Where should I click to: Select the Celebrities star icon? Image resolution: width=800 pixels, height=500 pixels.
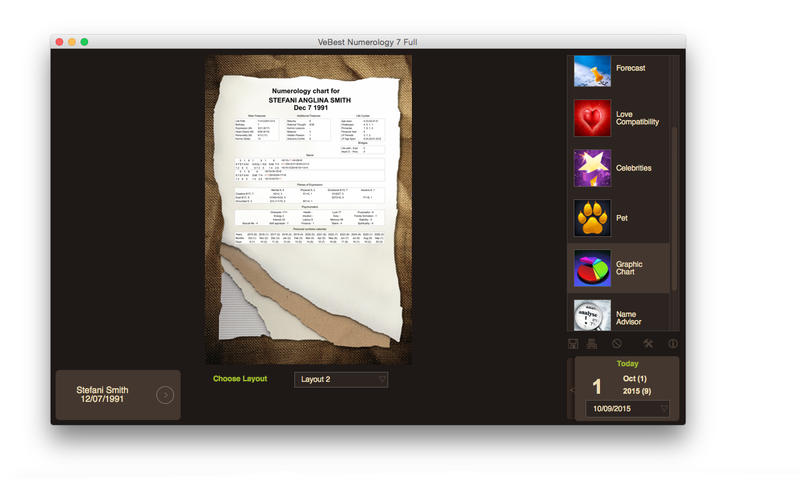click(x=592, y=168)
